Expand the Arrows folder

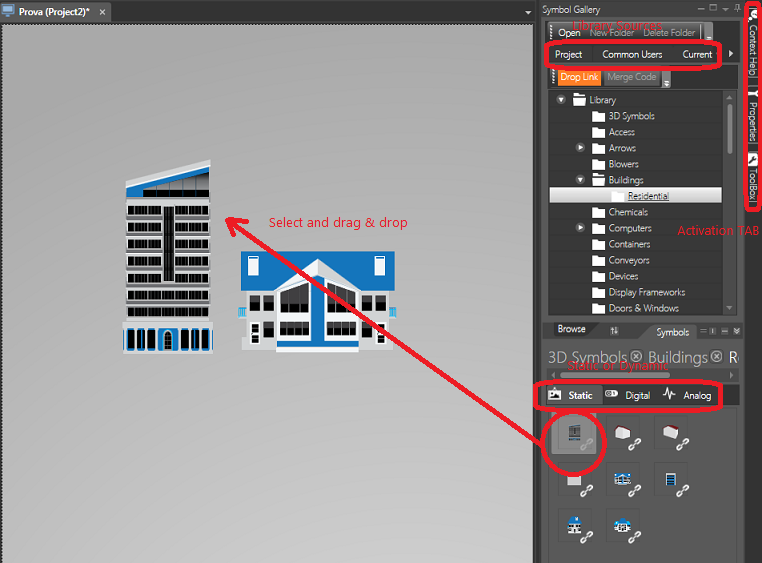580,147
